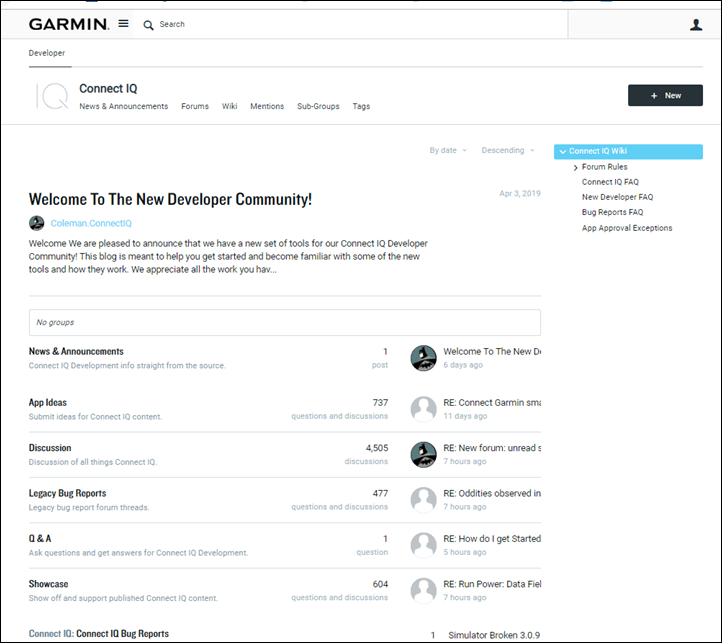Click the 477 count for Legacy Bug Reports

[380, 493]
